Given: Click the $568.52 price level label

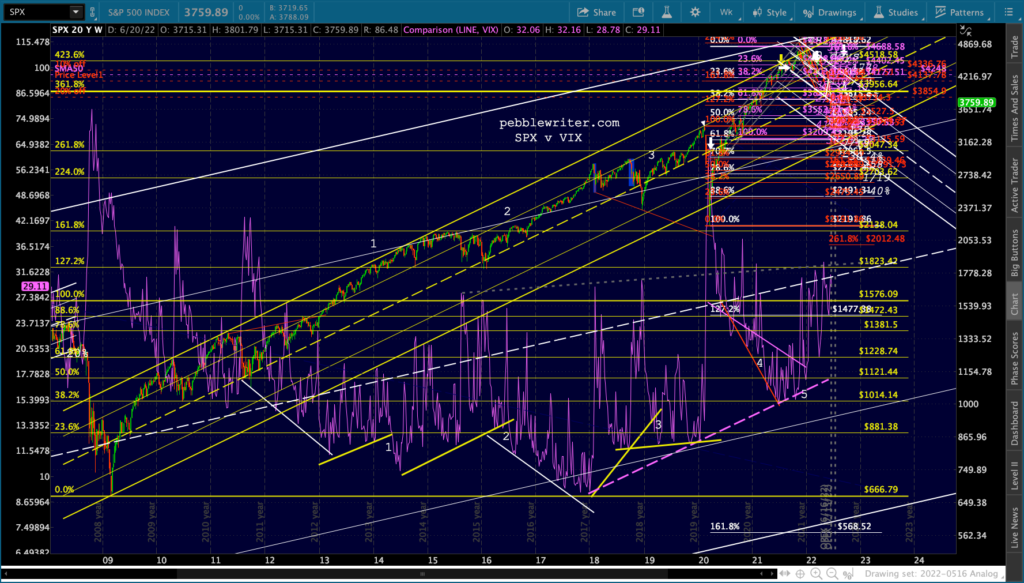Looking at the screenshot, I should coord(854,526).
